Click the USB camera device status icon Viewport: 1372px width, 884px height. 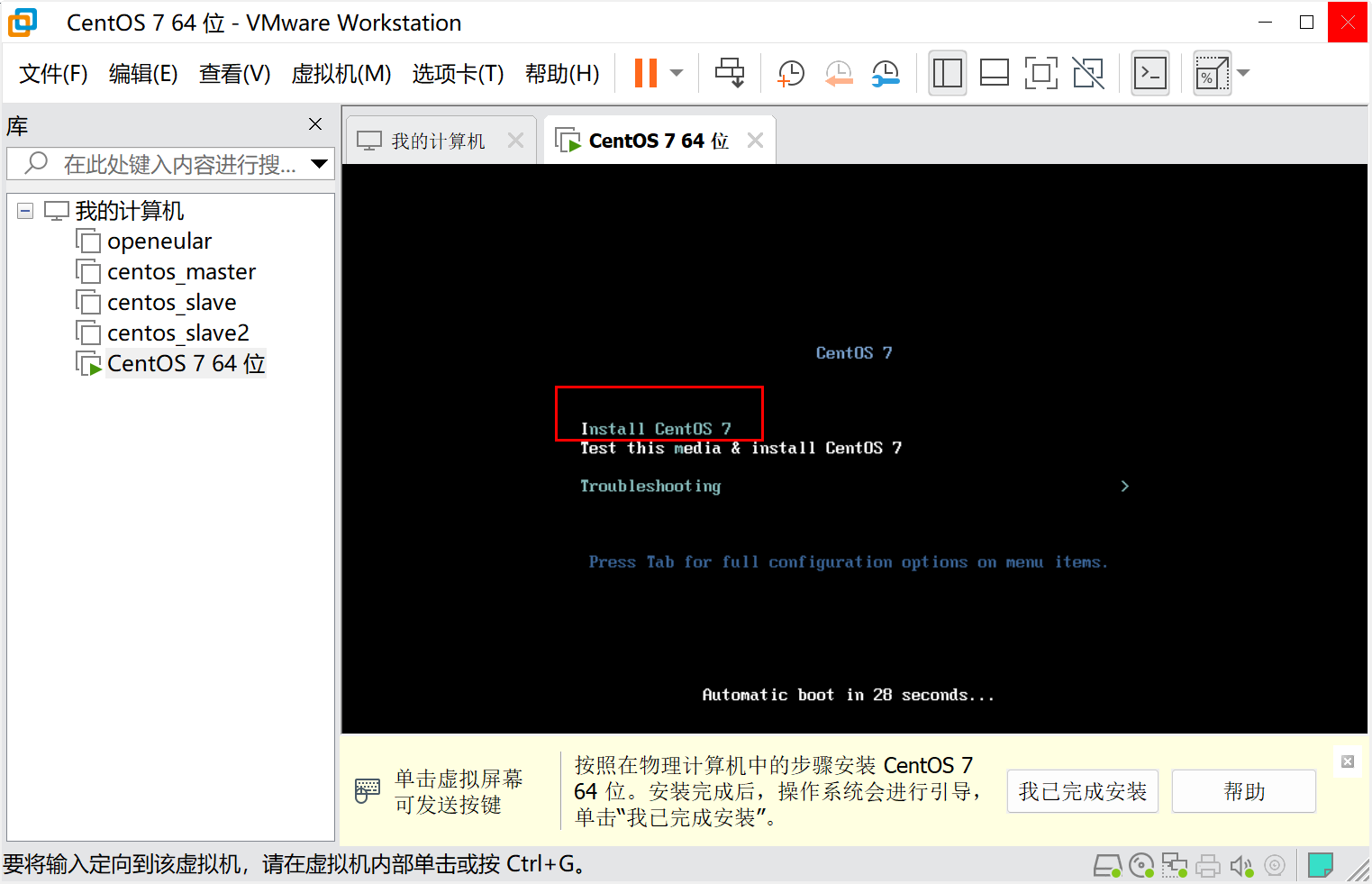tap(1275, 866)
